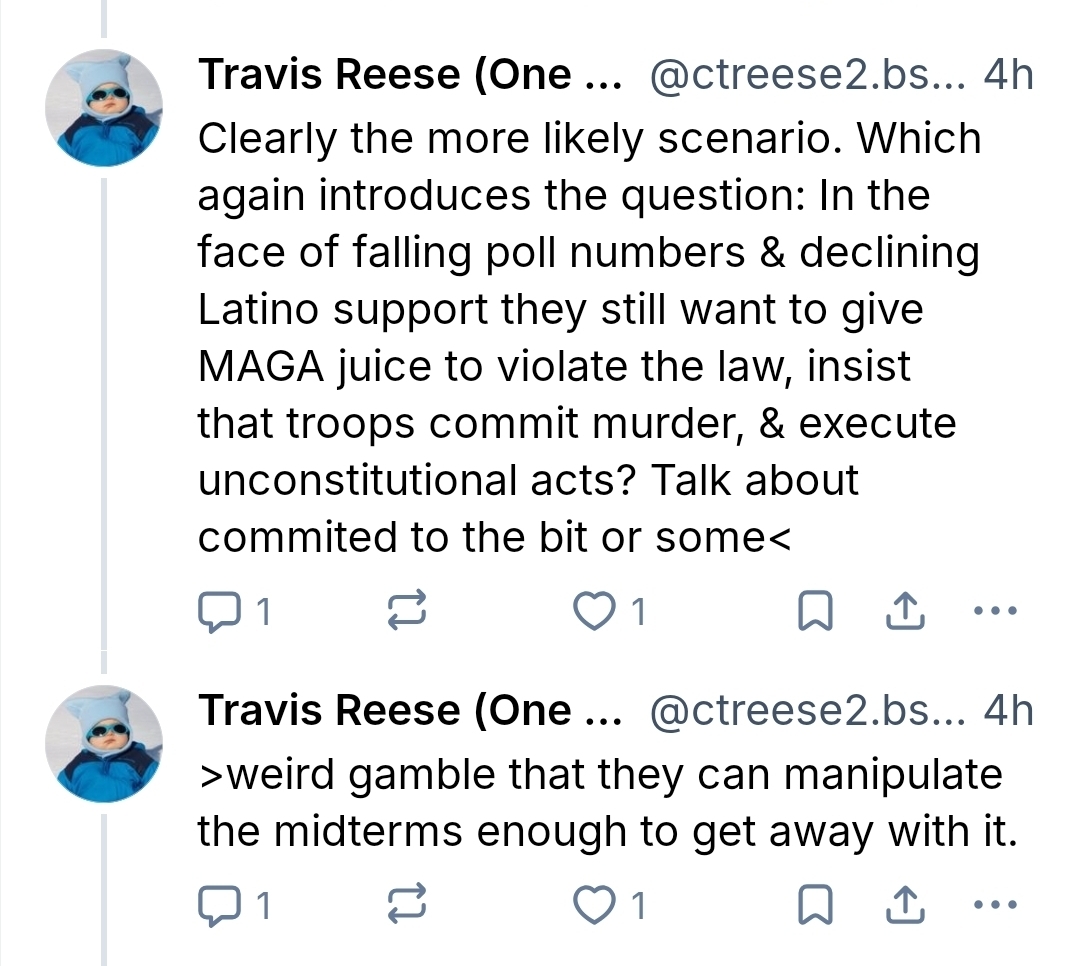Repost the first post about MAGA juice
1080x966 pixels.
[407, 612]
